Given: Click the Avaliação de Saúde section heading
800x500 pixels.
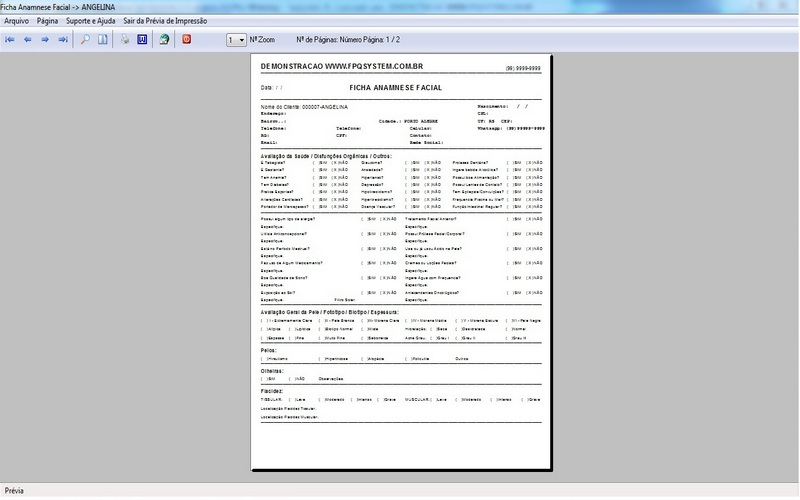Looking at the screenshot, I should [326, 156].
